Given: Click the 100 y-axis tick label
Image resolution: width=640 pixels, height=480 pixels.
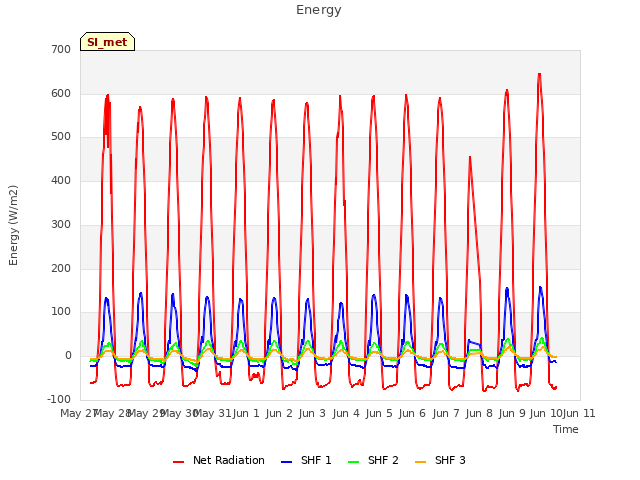Looking at the screenshot, I should point(61,312).
